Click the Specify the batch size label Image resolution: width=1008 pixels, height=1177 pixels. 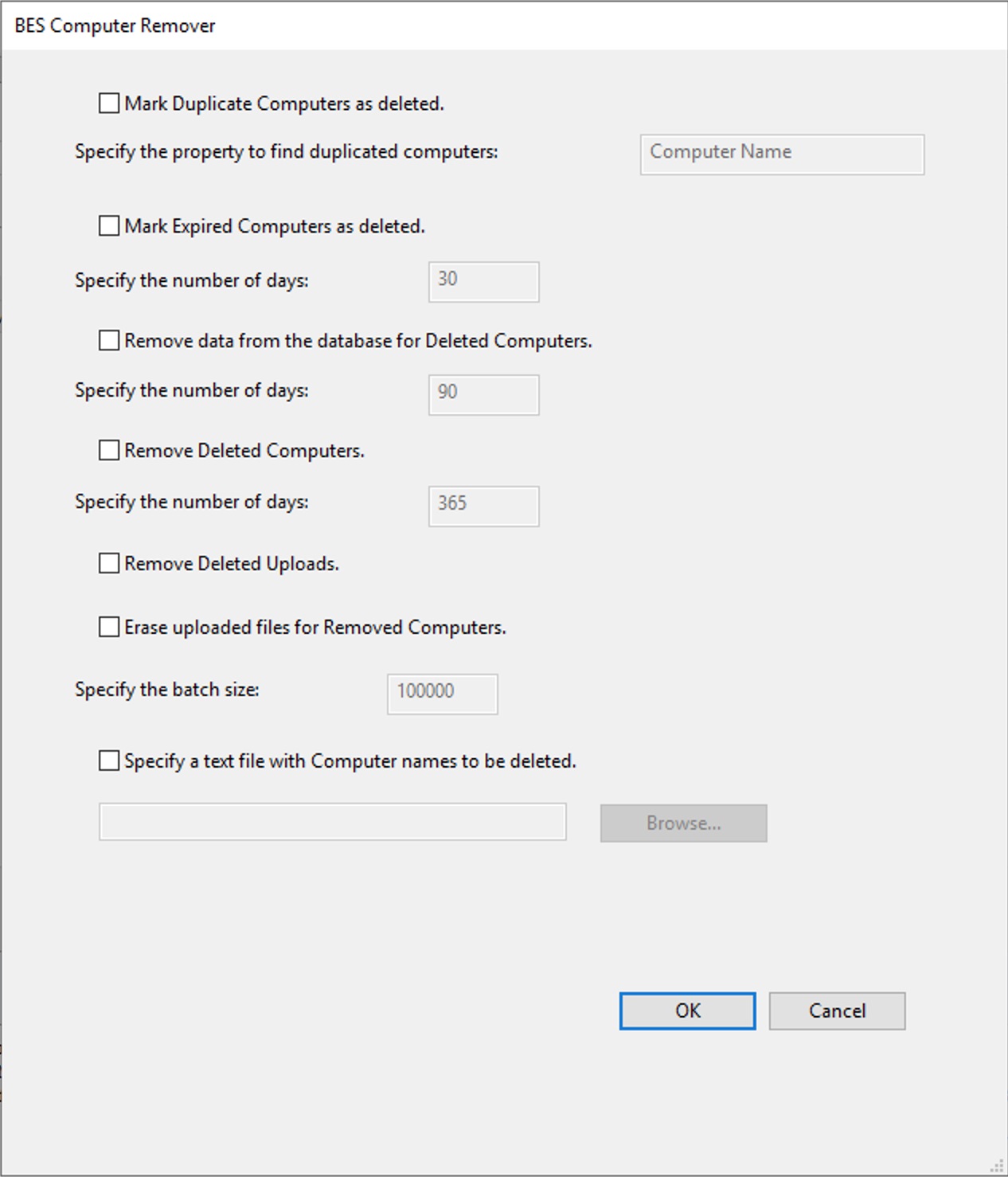click(x=167, y=690)
